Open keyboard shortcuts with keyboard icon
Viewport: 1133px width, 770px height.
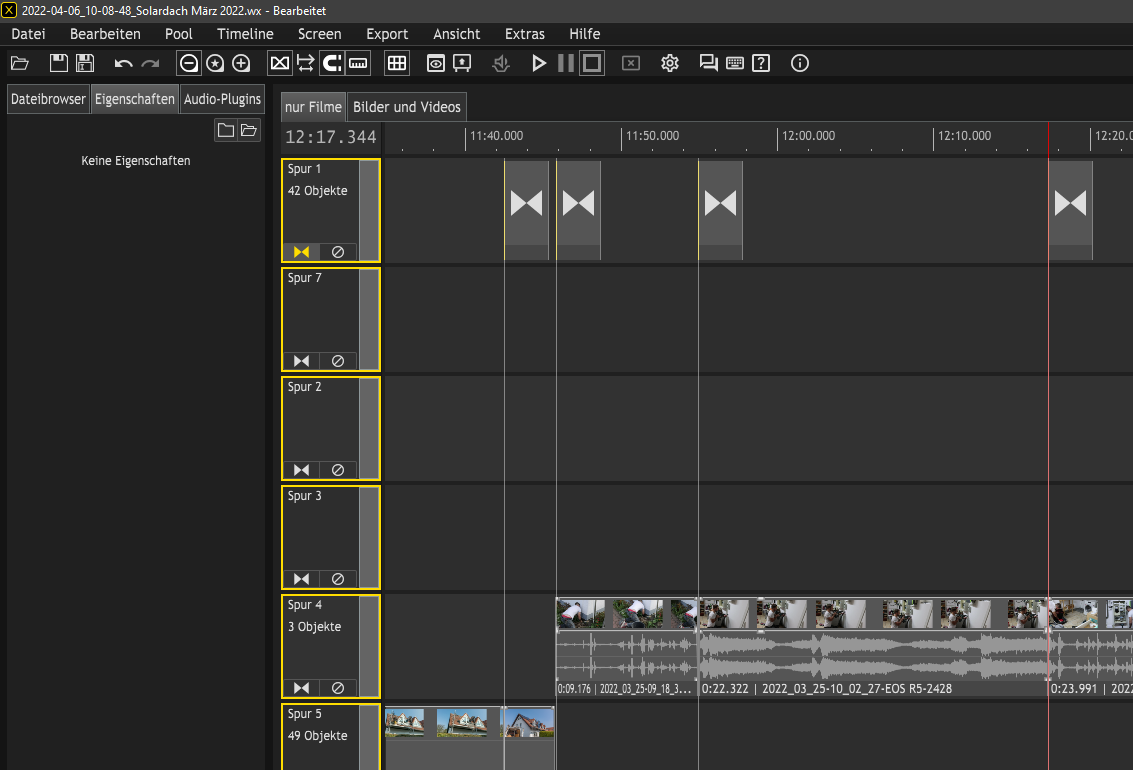[735, 64]
